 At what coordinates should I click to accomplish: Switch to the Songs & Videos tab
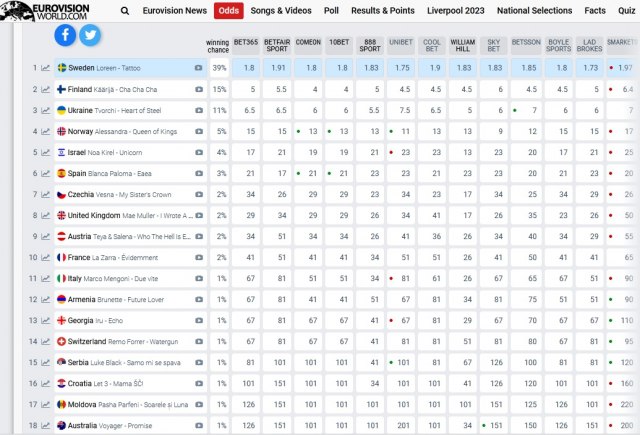point(281,10)
